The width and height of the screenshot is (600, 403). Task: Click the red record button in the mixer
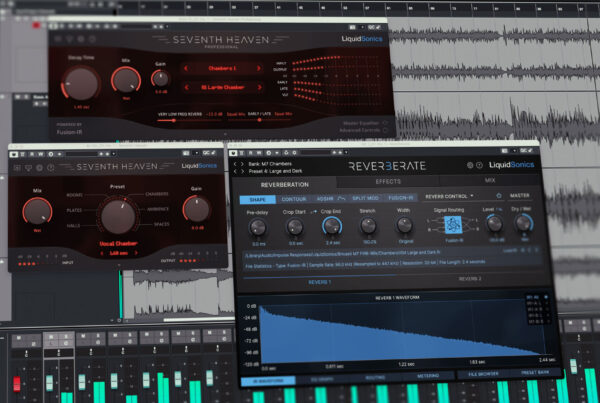17,384
